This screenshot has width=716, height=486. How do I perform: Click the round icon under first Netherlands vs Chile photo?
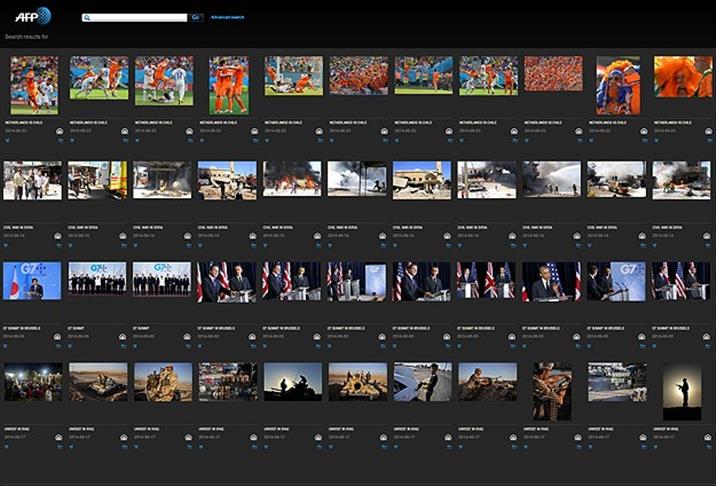[60, 131]
